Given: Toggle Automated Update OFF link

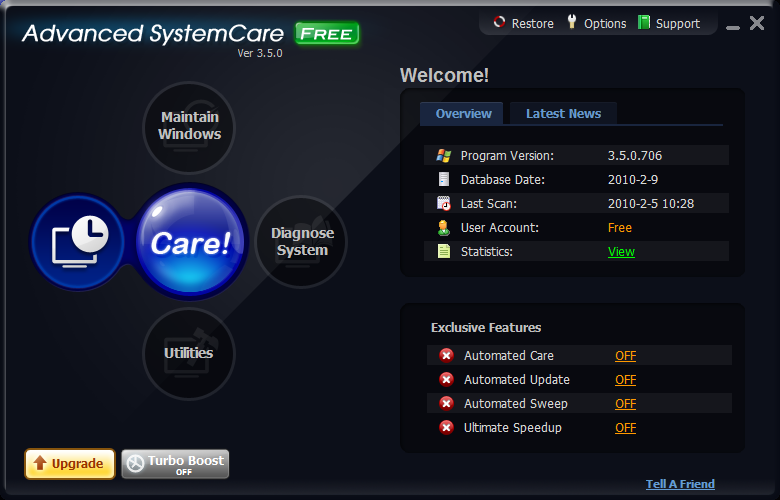Looking at the screenshot, I should [625, 380].
